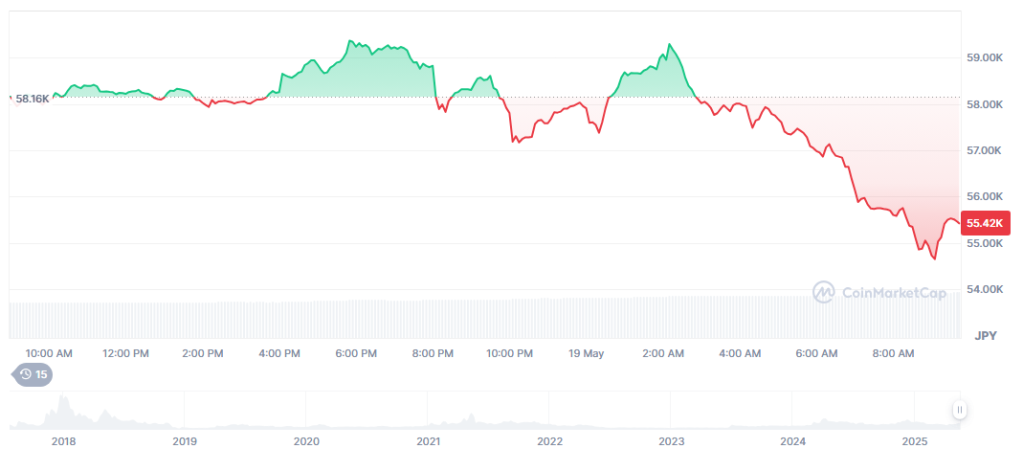
Task: Click the 54.00K price axis label
Action: [985, 289]
